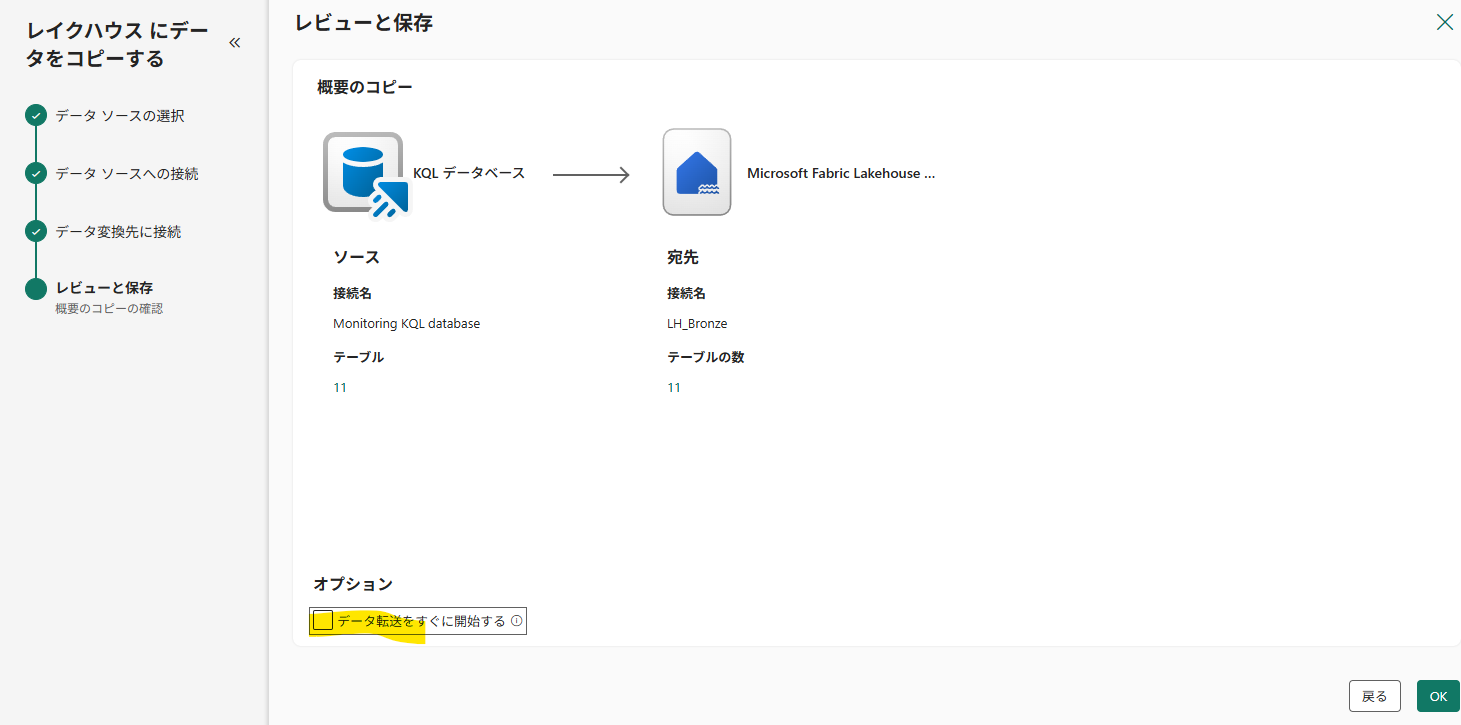This screenshot has height=725, width=1461.
Task: Click the オプション heading
Action: pos(353,584)
